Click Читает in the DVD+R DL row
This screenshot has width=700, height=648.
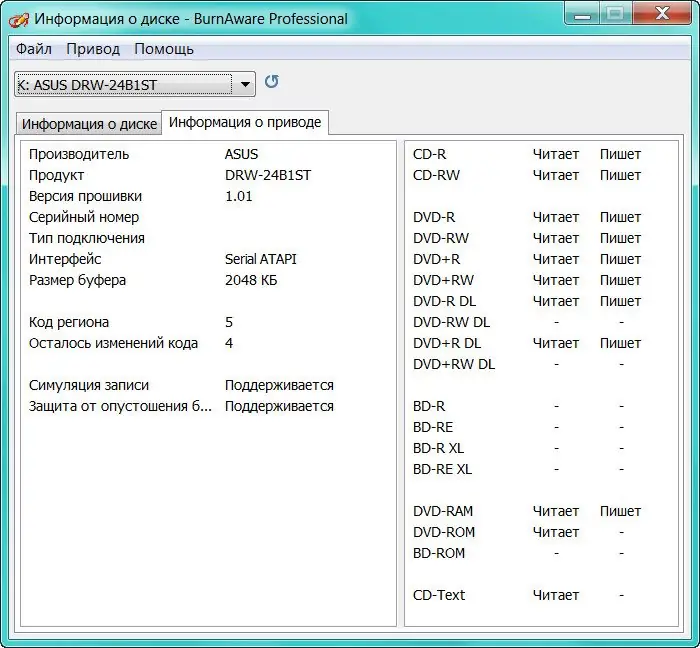(x=556, y=343)
